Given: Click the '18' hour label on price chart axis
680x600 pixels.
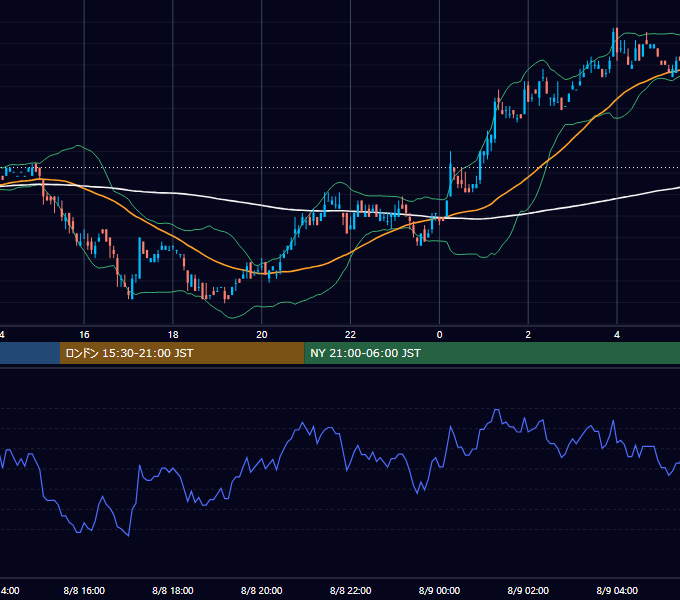Looking at the screenshot, I should click(x=173, y=335).
